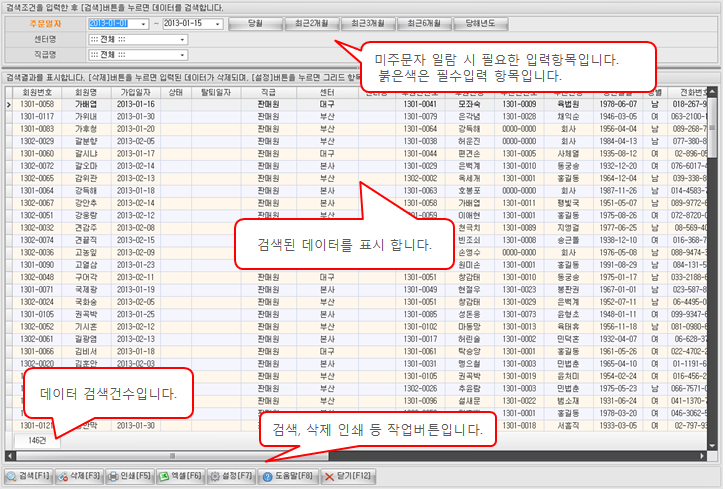This screenshot has width=725, height=489.
Task: Click member name 강안추
Action: [x=86, y=203]
